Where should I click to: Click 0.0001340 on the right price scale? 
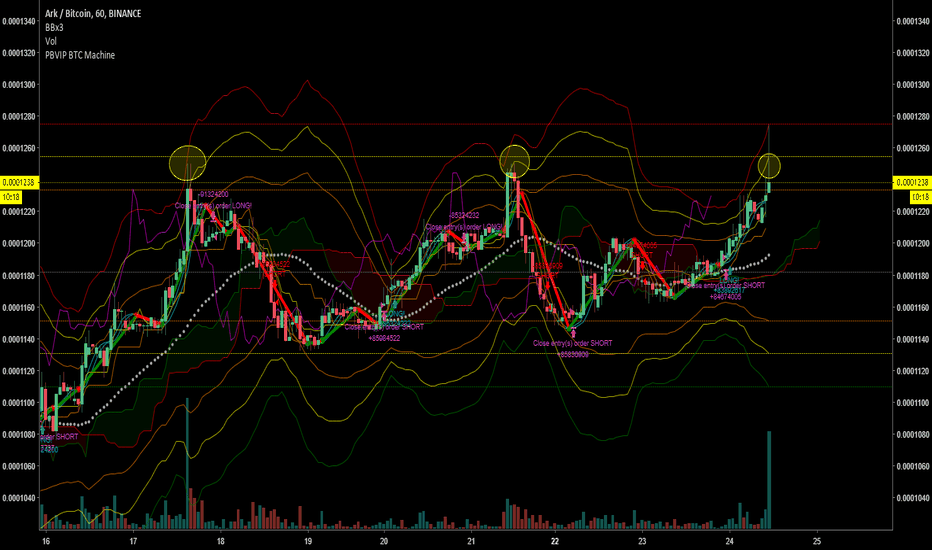pos(913,21)
